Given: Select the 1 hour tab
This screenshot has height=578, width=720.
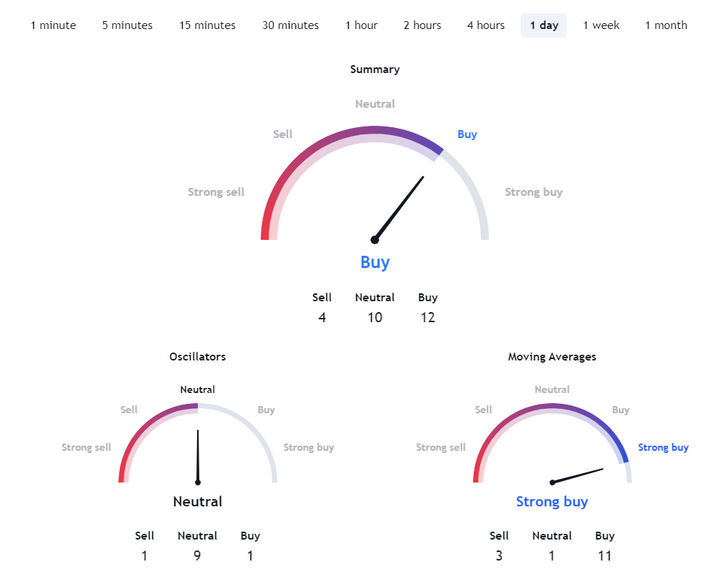Looking at the screenshot, I should pyautogui.click(x=361, y=25).
